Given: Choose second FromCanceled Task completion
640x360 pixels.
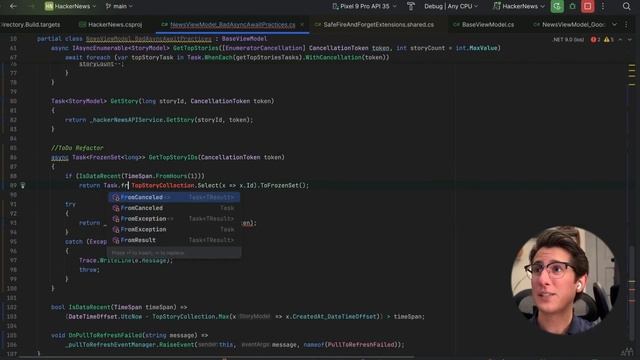Looking at the screenshot, I should (x=174, y=208).
